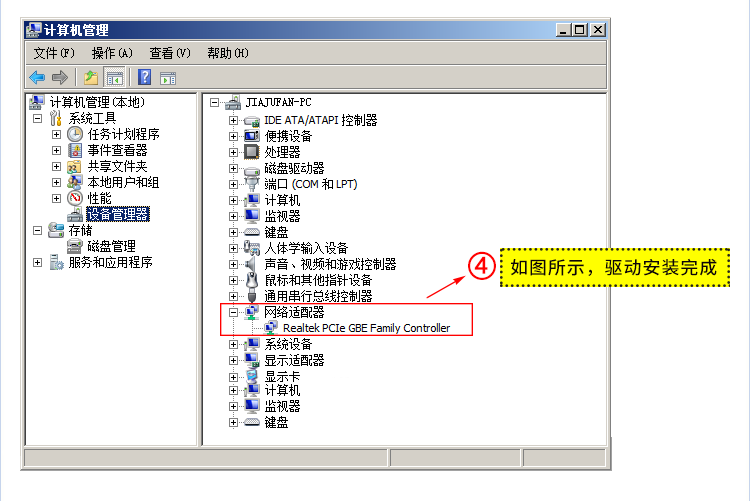Select 磁盘管理 in the left tree
The height and width of the screenshot is (501, 750).
click(111, 246)
